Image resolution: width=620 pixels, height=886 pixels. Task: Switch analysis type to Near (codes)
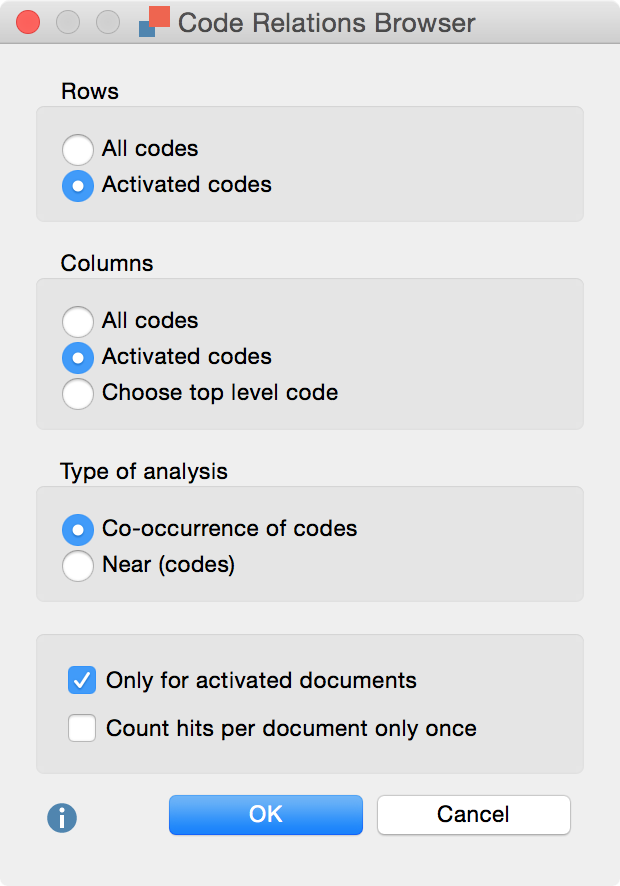click(x=78, y=565)
